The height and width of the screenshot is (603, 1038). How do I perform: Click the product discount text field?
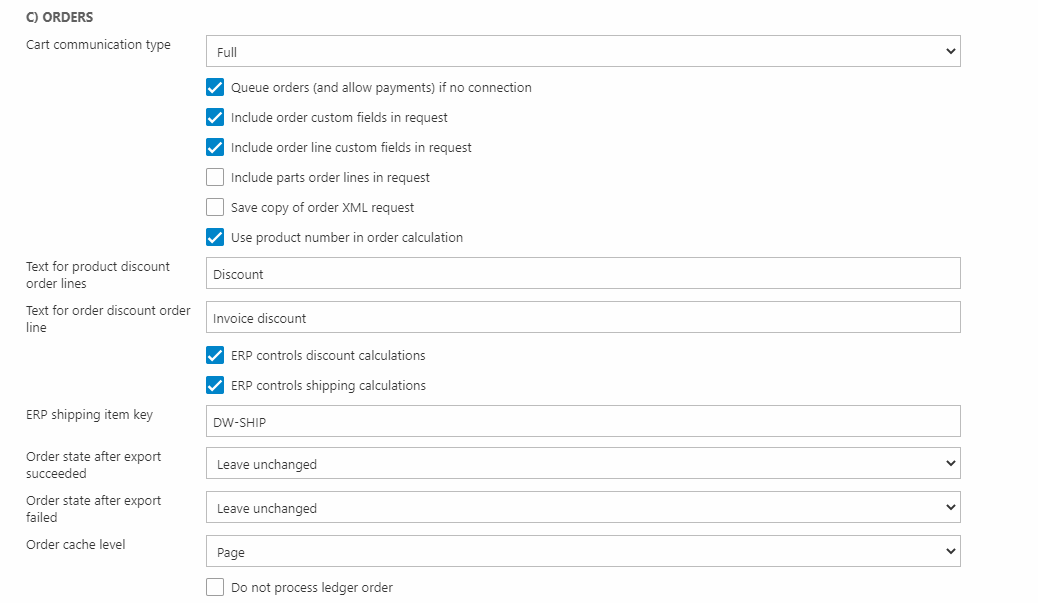click(582, 274)
